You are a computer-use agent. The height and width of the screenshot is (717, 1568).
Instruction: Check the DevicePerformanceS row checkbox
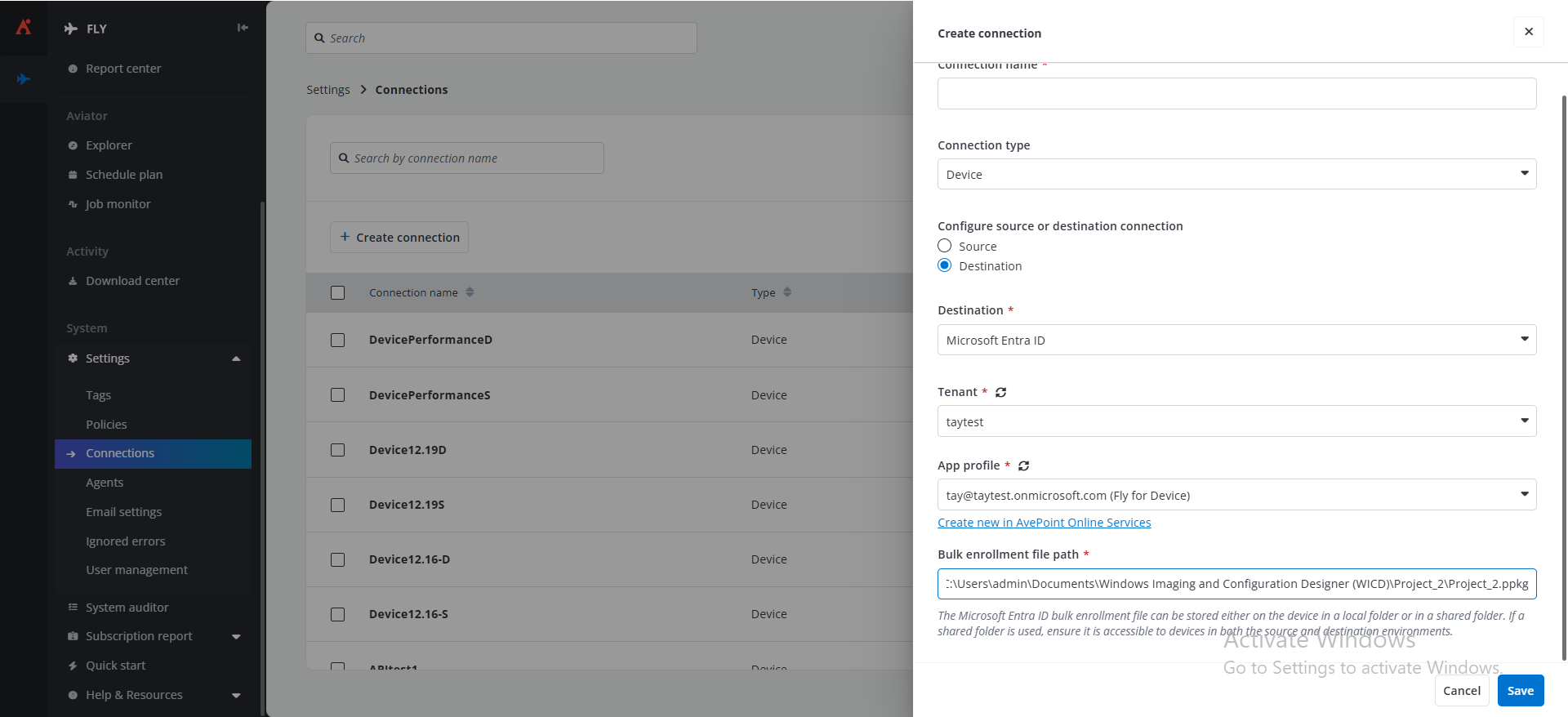[x=337, y=394]
